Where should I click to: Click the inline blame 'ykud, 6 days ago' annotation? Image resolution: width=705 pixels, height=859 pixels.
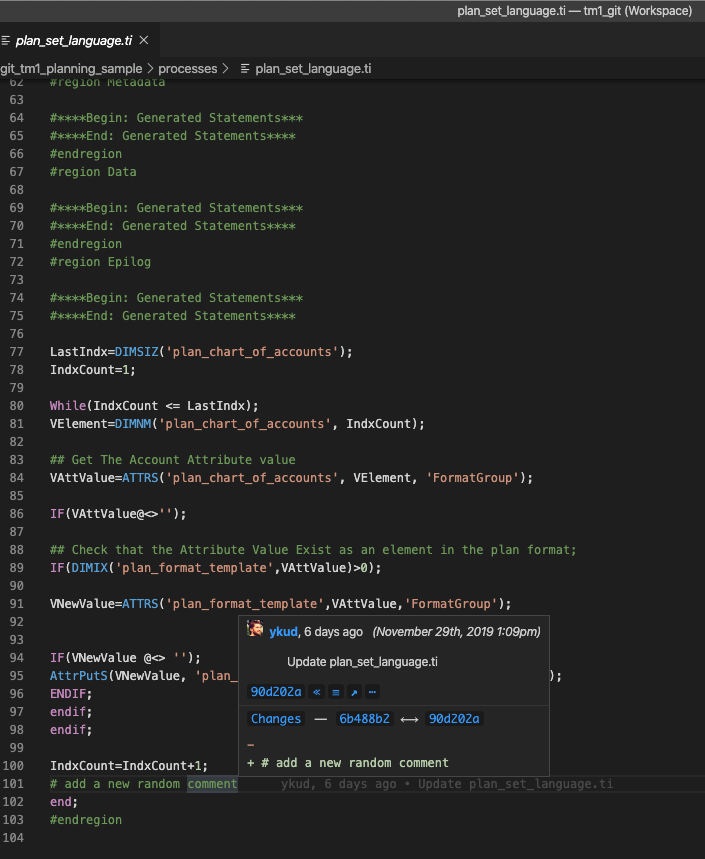pos(447,784)
